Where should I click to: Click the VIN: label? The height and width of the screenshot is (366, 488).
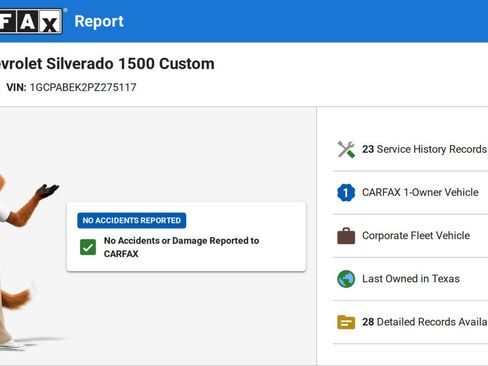click(16, 87)
